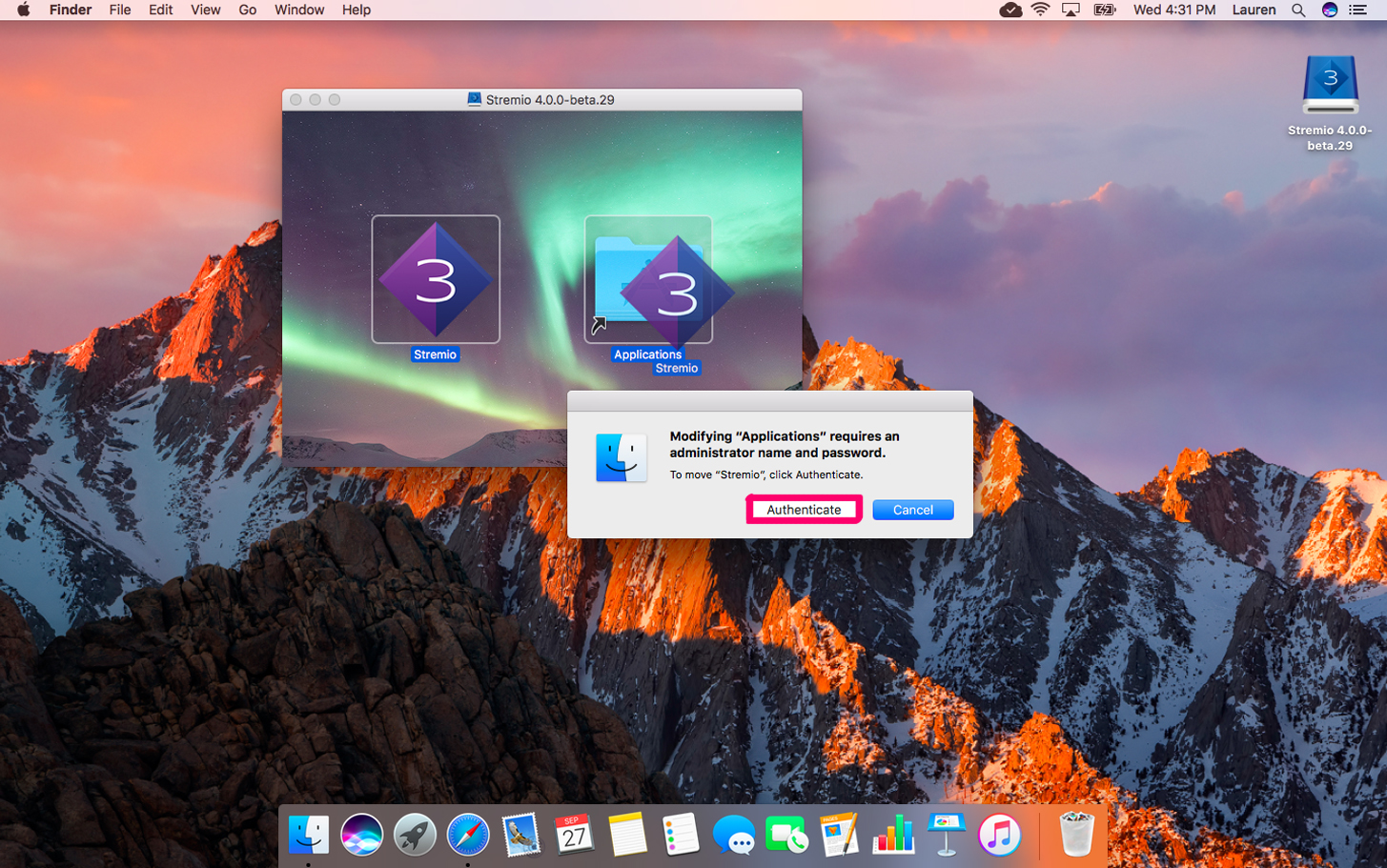The image size is (1387, 868).
Task: Cancel the administrator password dialog
Action: tap(912, 510)
